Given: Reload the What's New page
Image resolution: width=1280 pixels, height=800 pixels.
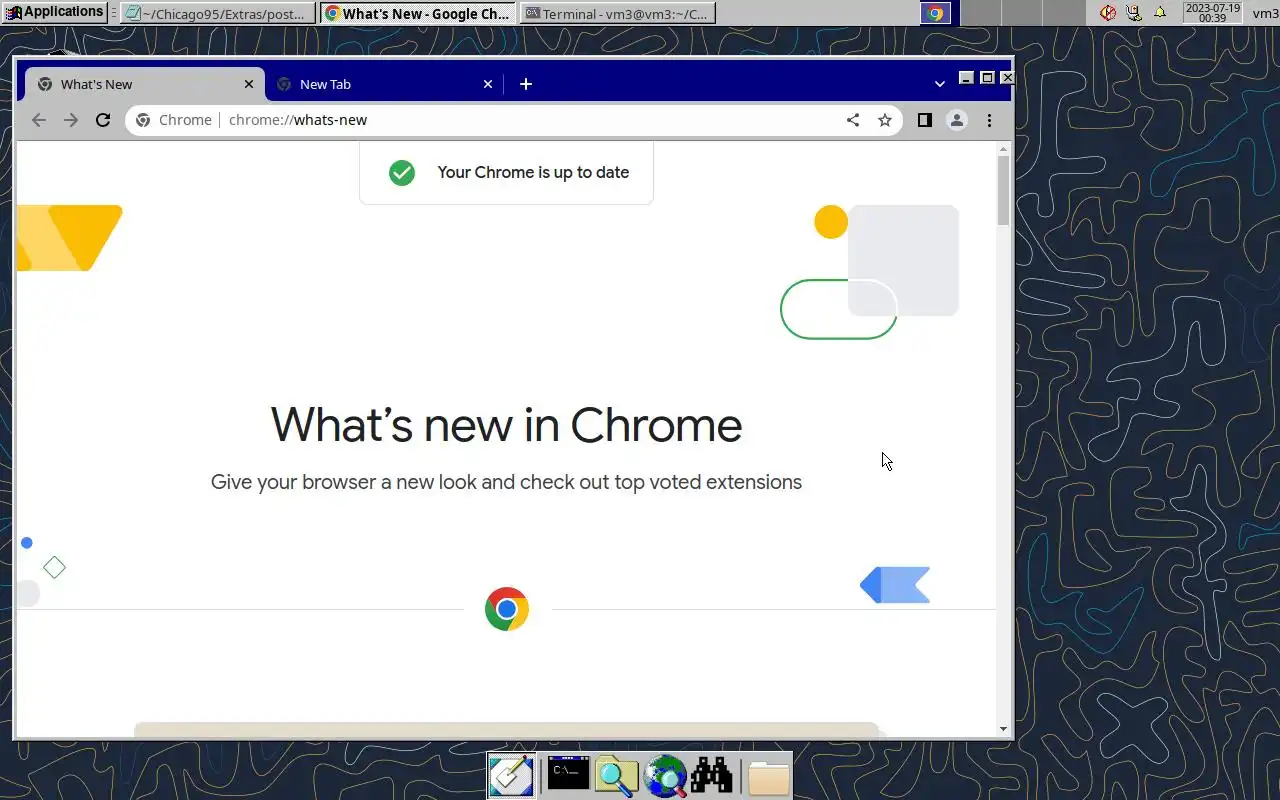Looking at the screenshot, I should pos(102,120).
